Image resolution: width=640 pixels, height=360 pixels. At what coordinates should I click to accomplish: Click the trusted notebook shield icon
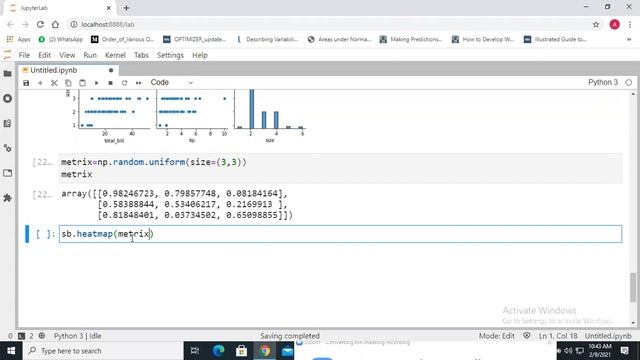527,336
